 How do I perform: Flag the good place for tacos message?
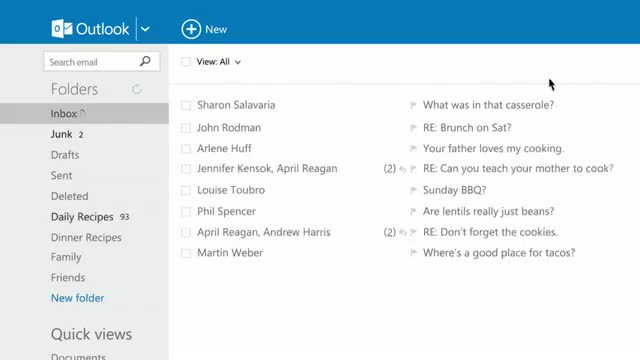[x=413, y=253]
